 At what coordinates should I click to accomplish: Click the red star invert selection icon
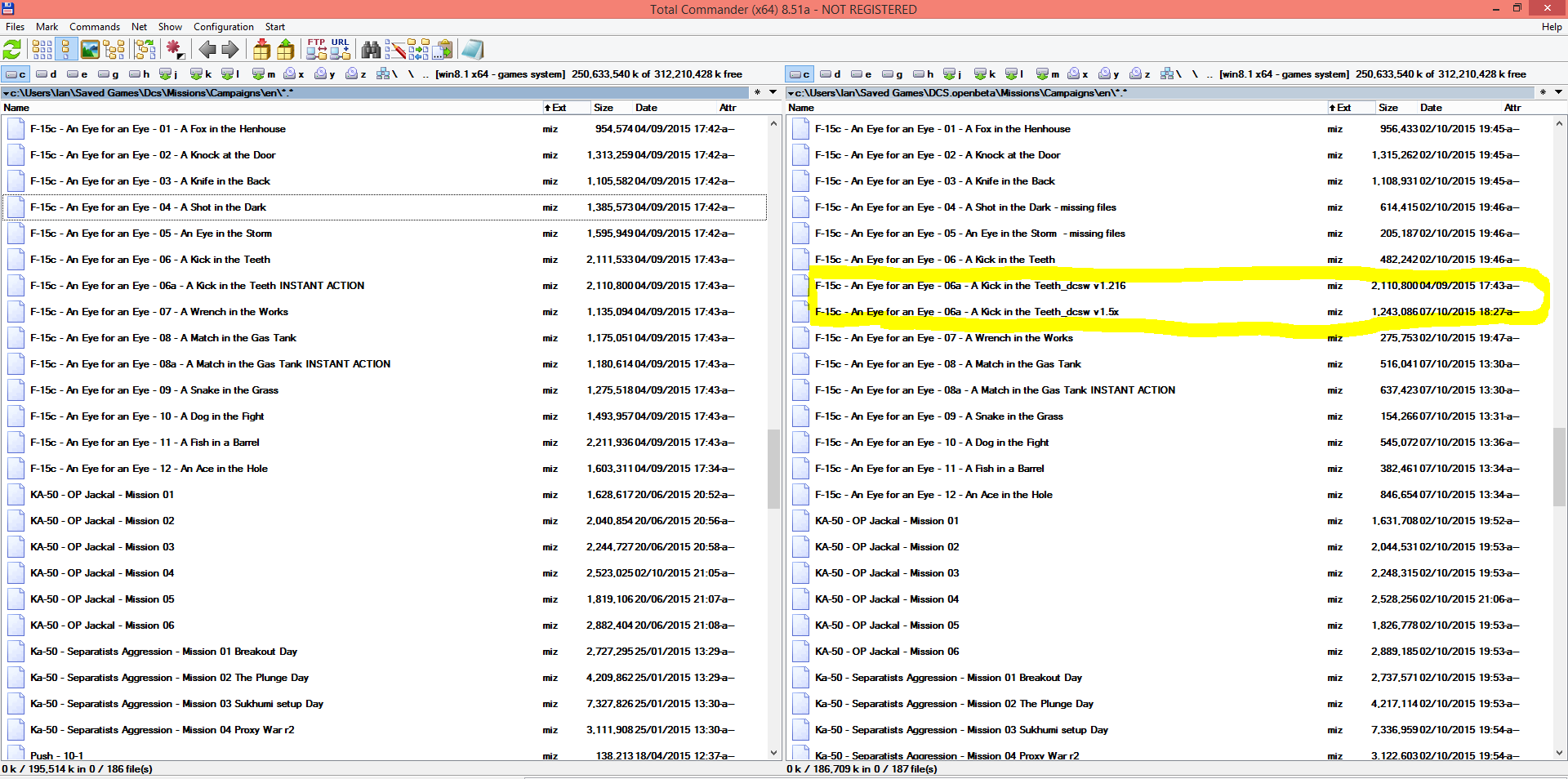(x=176, y=50)
